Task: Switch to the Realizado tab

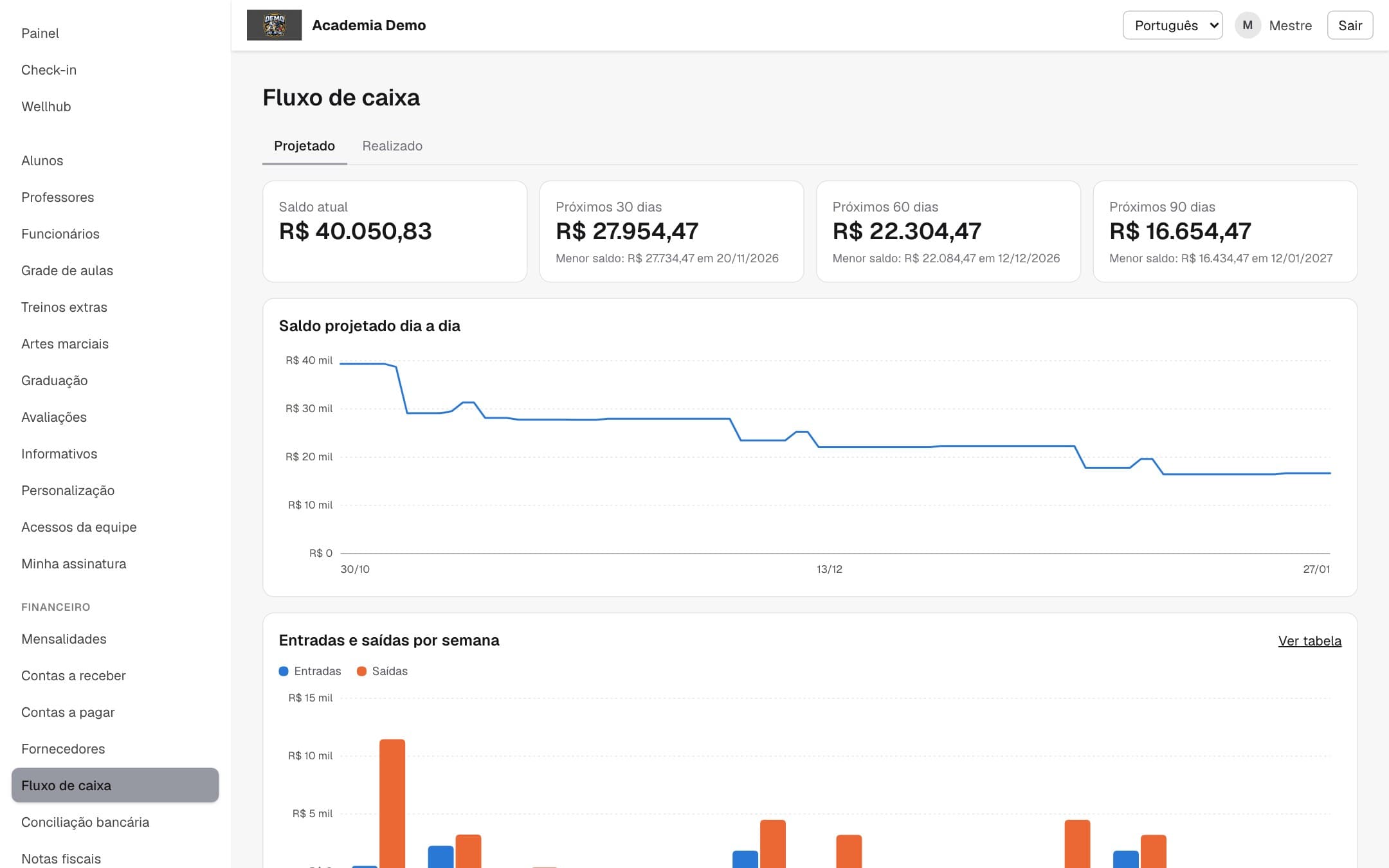Action: pyautogui.click(x=392, y=146)
